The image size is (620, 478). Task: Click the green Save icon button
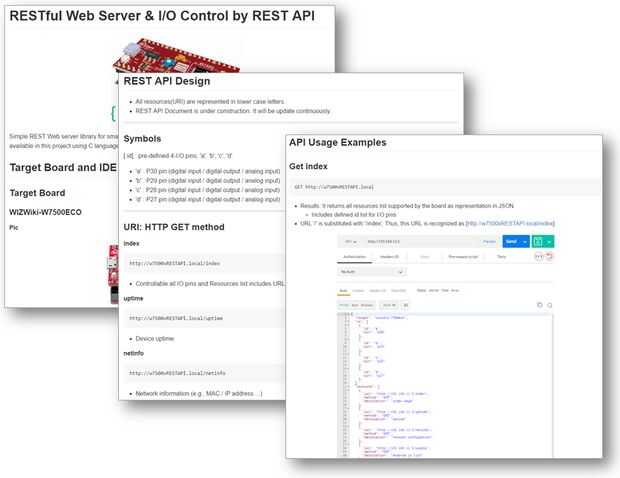[538, 242]
